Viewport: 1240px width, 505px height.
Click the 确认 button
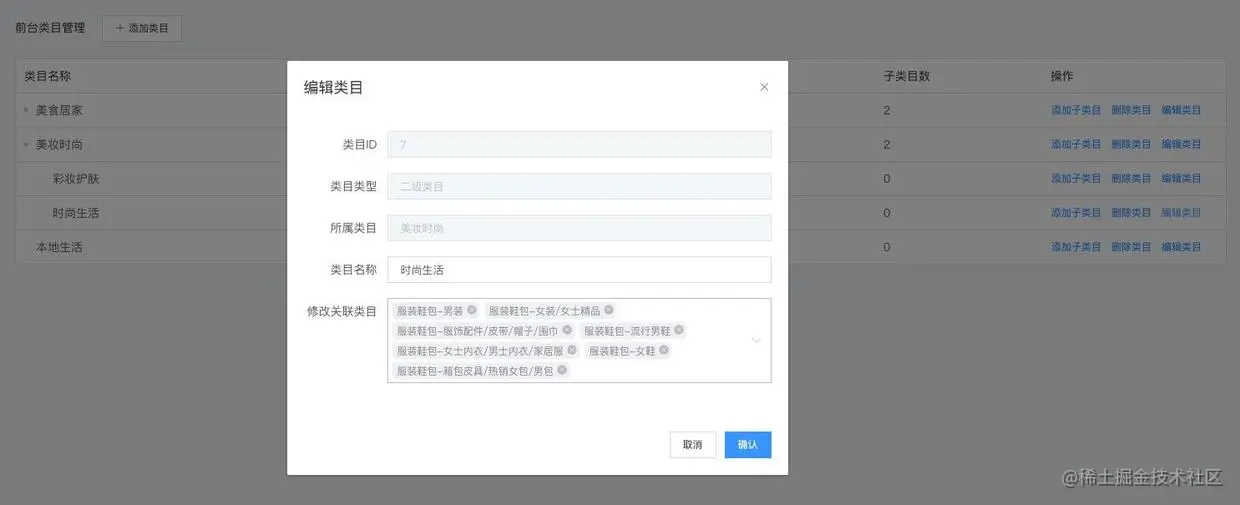748,445
